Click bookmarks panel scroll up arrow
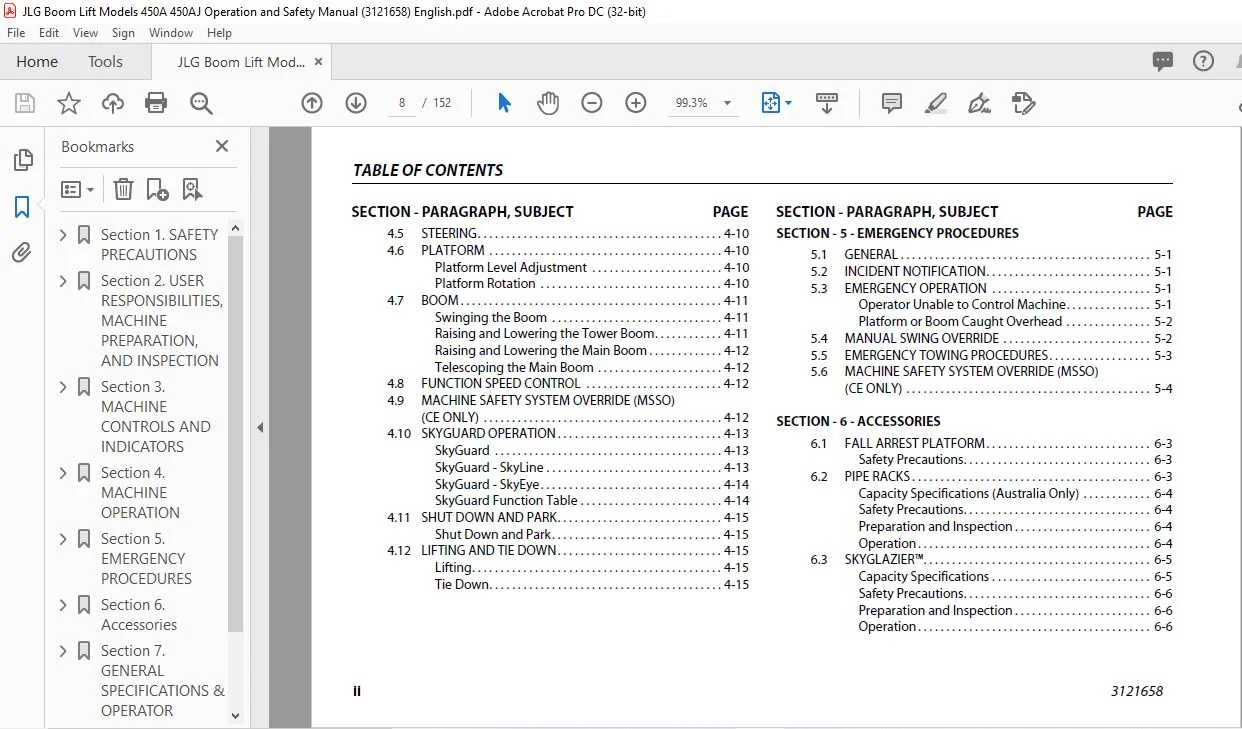This screenshot has height=729, width=1242. [x=236, y=229]
